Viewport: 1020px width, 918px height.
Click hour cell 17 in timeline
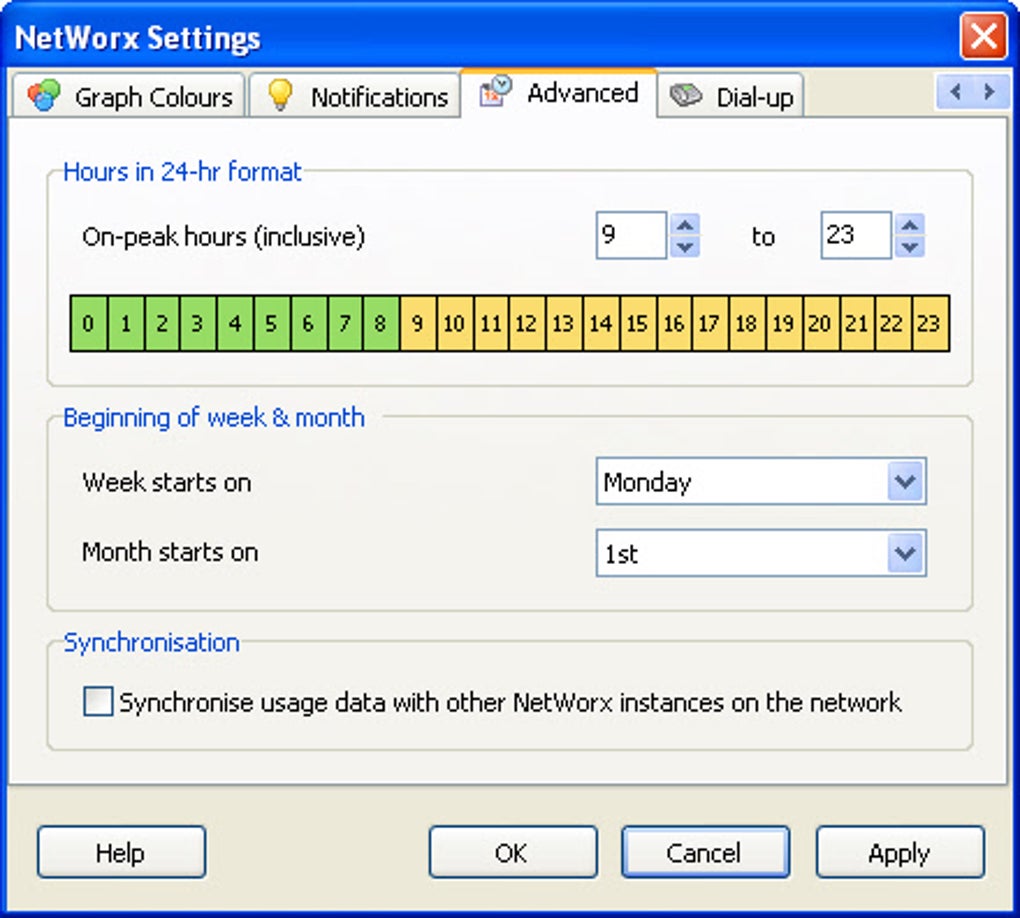click(711, 323)
